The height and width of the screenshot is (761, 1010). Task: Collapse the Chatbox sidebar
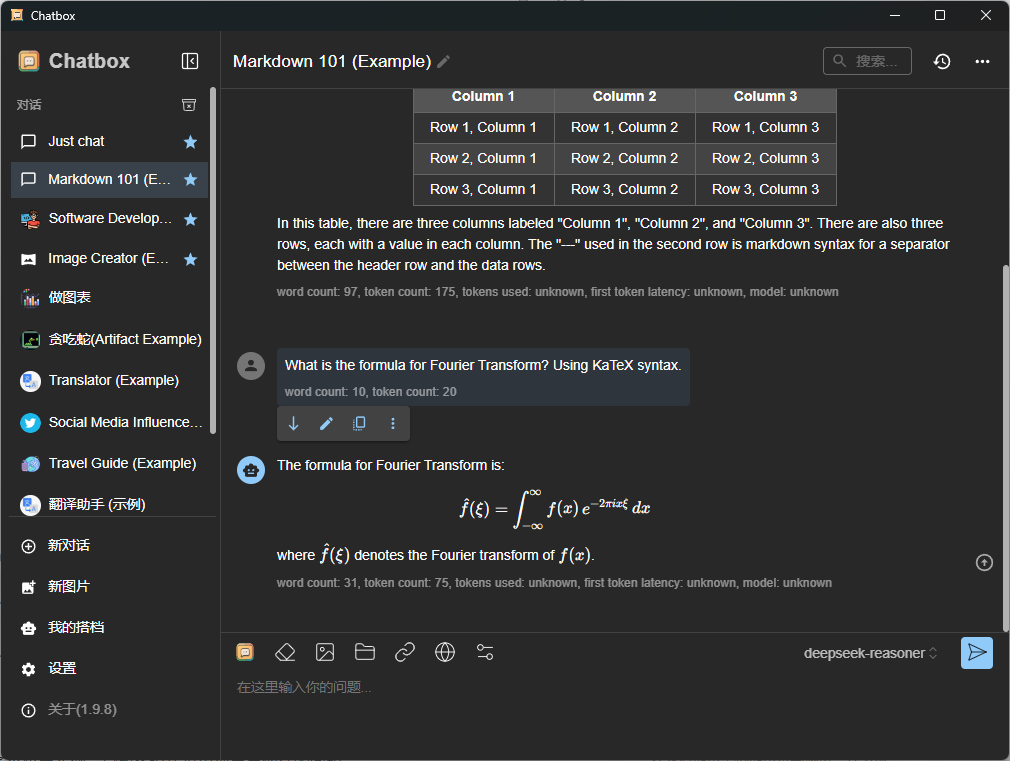(189, 61)
